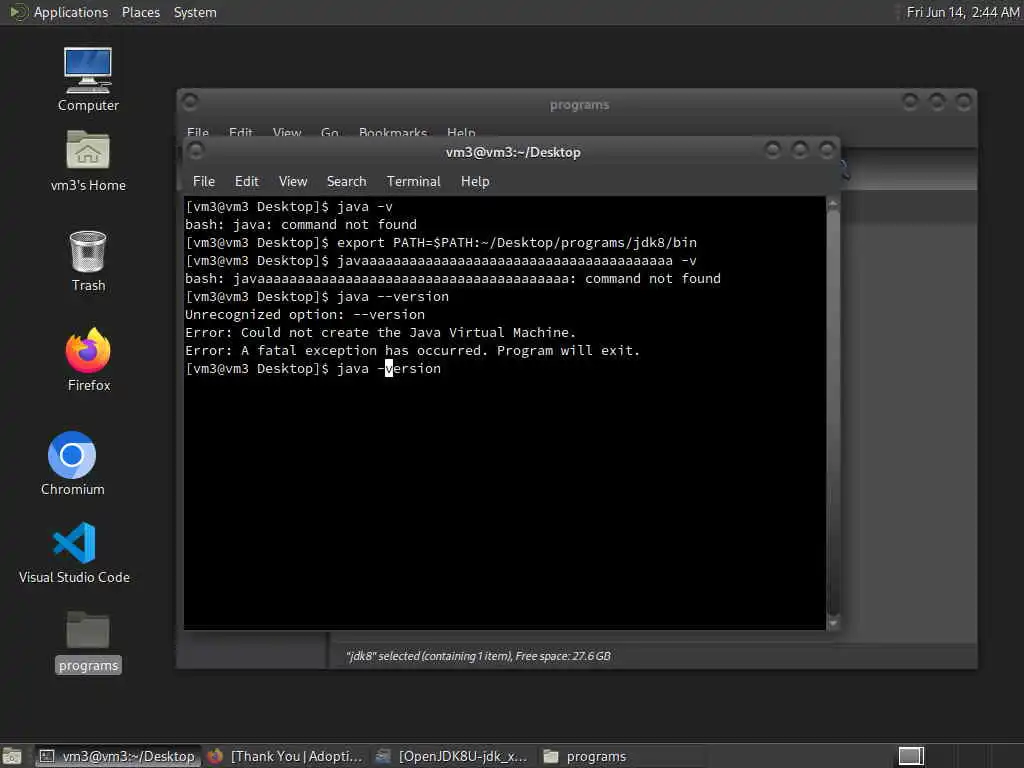Open System menu in top panel
The image size is (1024, 768).
[195, 12]
